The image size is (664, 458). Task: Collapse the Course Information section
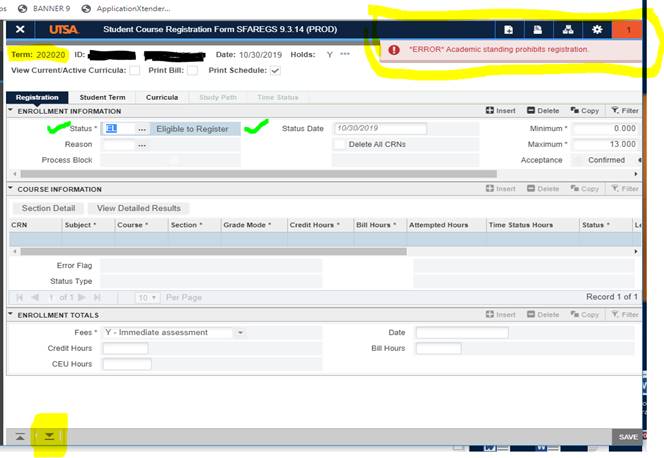click(x=11, y=189)
